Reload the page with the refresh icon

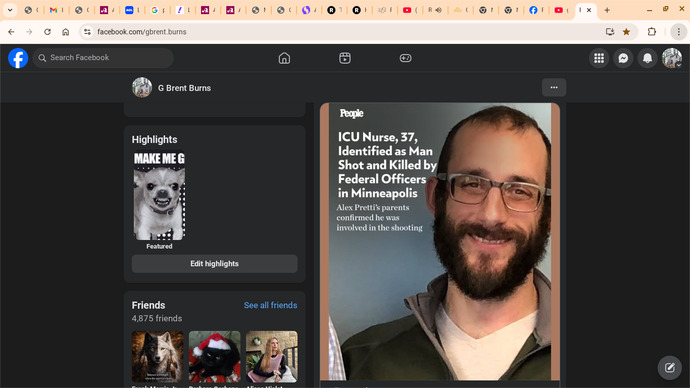click(48, 32)
